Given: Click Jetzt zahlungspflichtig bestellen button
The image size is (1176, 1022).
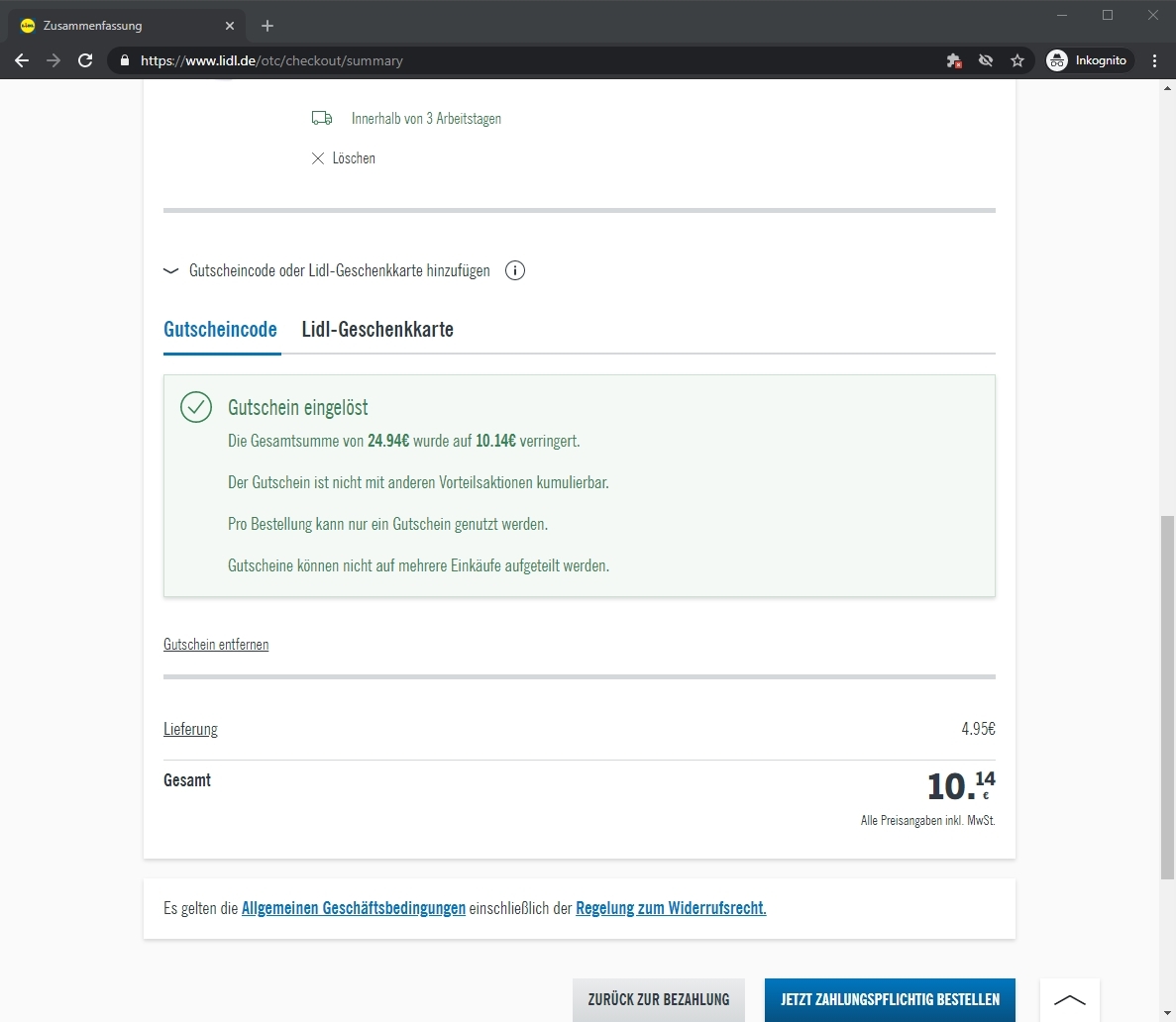Looking at the screenshot, I should pyautogui.click(x=890, y=1000).
